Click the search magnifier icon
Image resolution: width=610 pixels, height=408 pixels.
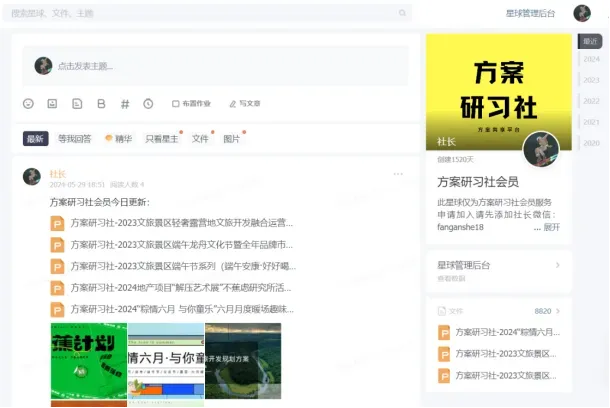point(402,13)
